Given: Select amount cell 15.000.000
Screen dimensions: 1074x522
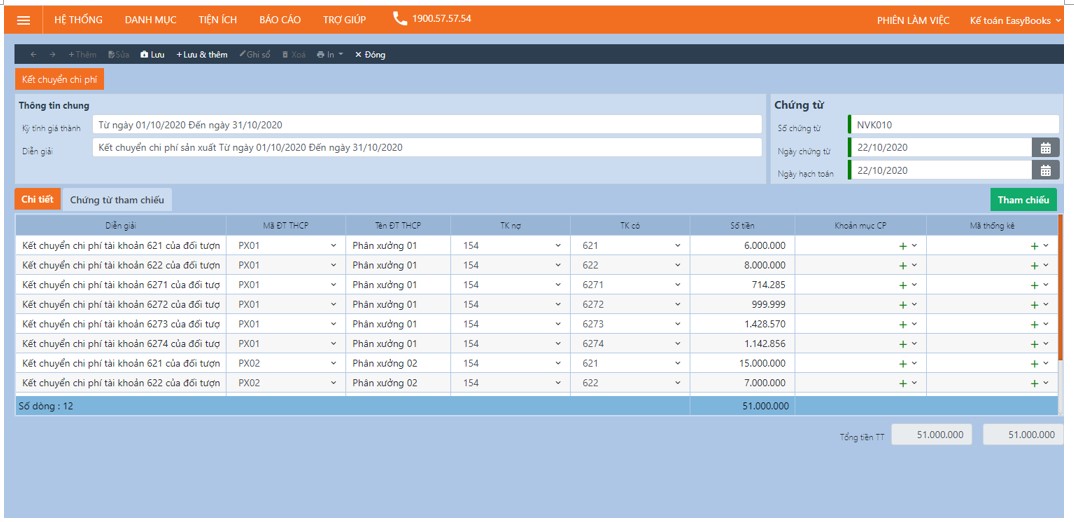Looking at the screenshot, I should [742, 364].
